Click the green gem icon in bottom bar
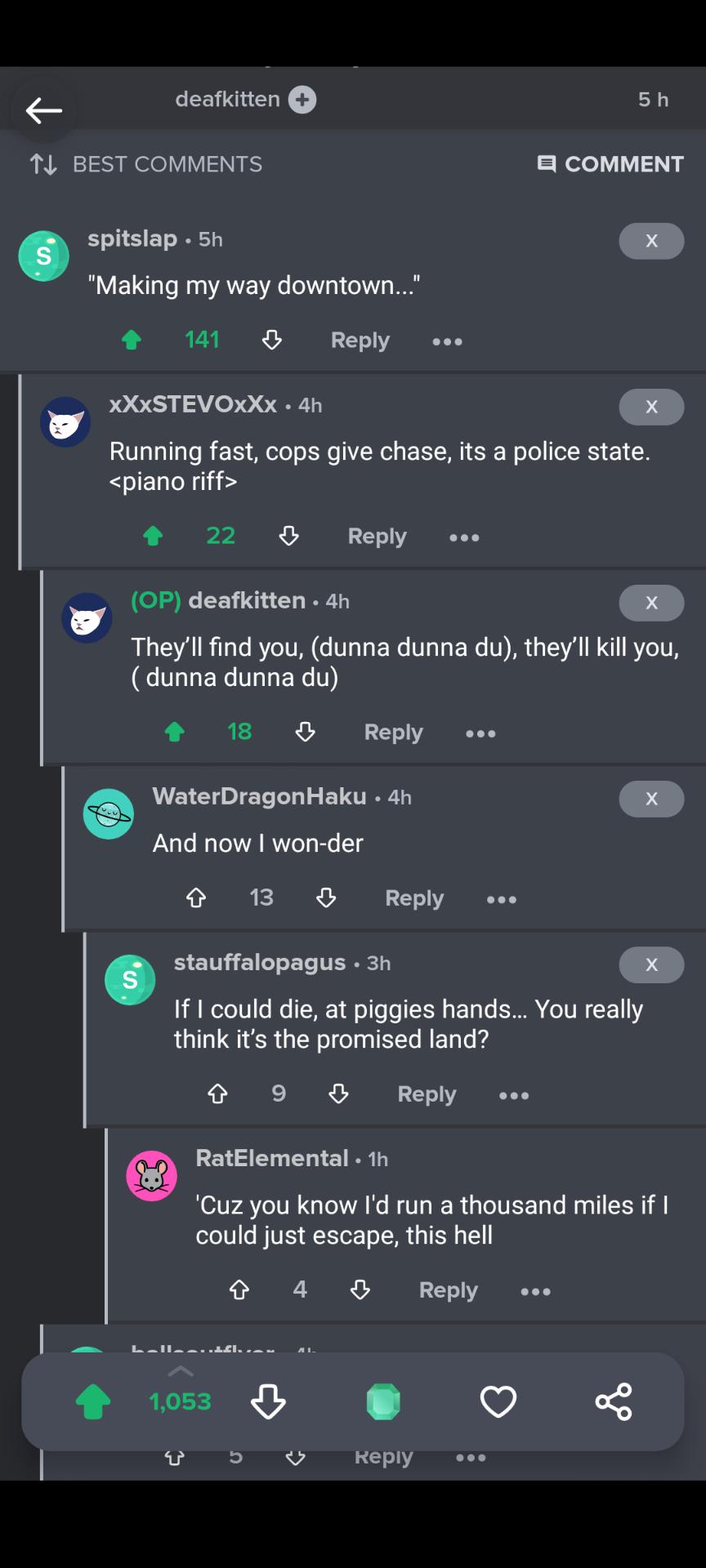Image resolution: width=706 pixels, height=1568 pixels. 383,1401
